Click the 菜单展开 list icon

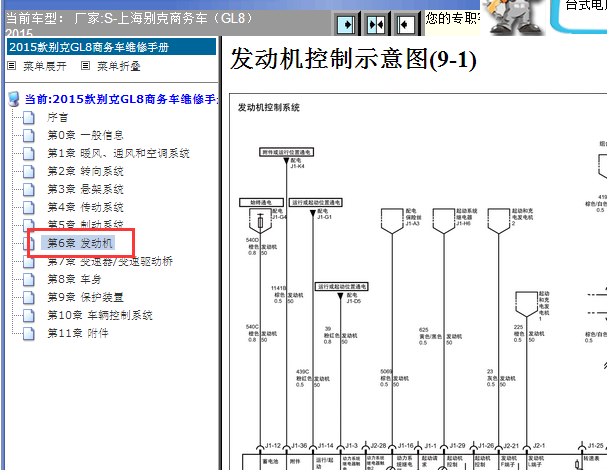12,66
